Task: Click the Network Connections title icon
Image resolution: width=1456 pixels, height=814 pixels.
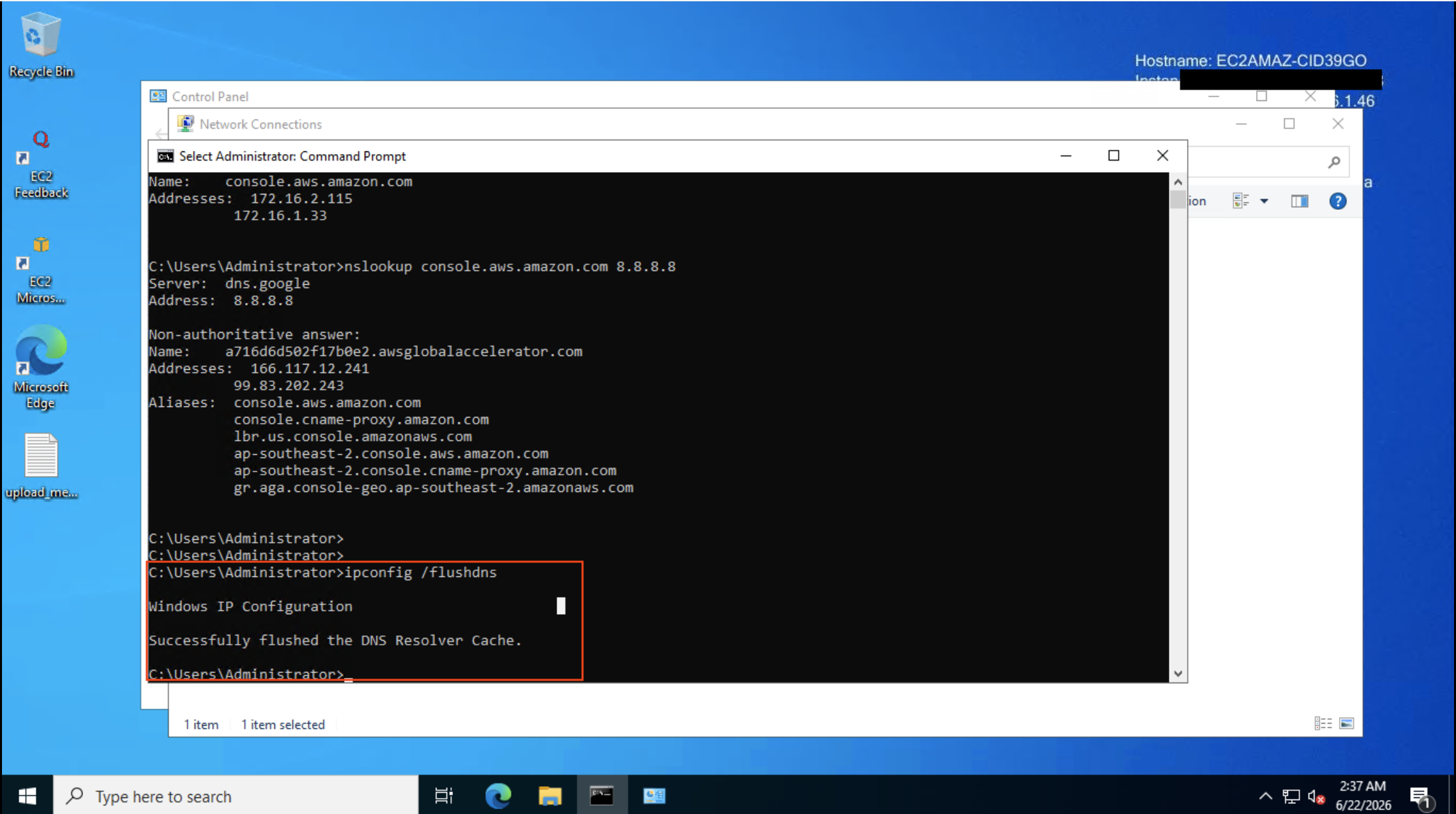Action: tap(185, 123)
